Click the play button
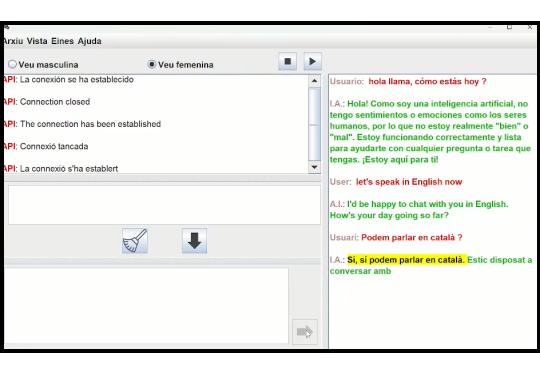This screenshot has width=540, height=374. (x=312, y=62)
